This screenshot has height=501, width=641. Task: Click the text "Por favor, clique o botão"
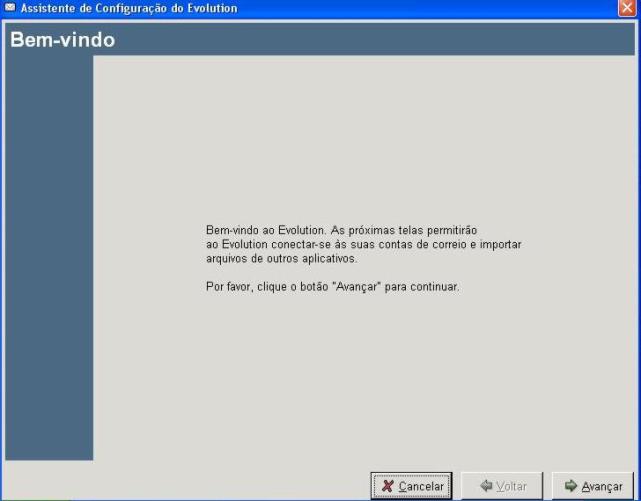pyautogui.click(x=267, y=286)
